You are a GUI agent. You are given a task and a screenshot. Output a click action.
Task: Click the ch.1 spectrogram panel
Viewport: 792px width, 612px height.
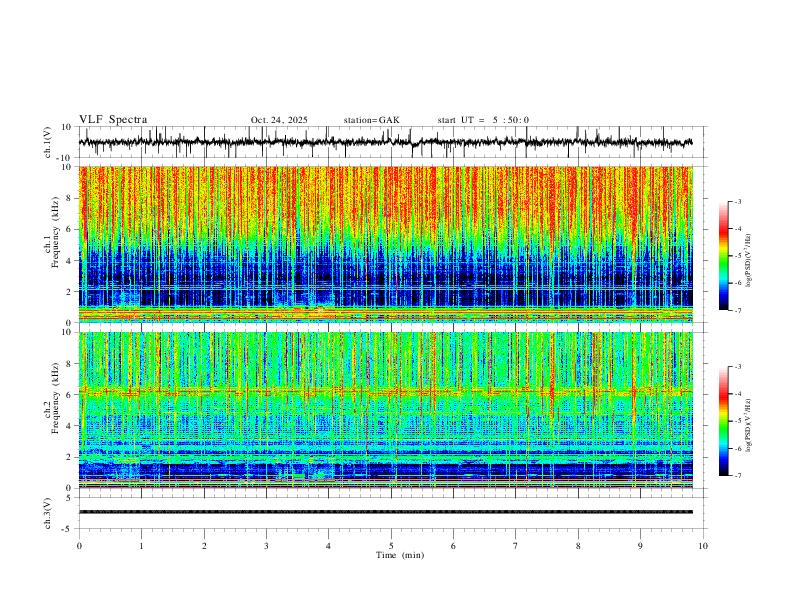386,244
